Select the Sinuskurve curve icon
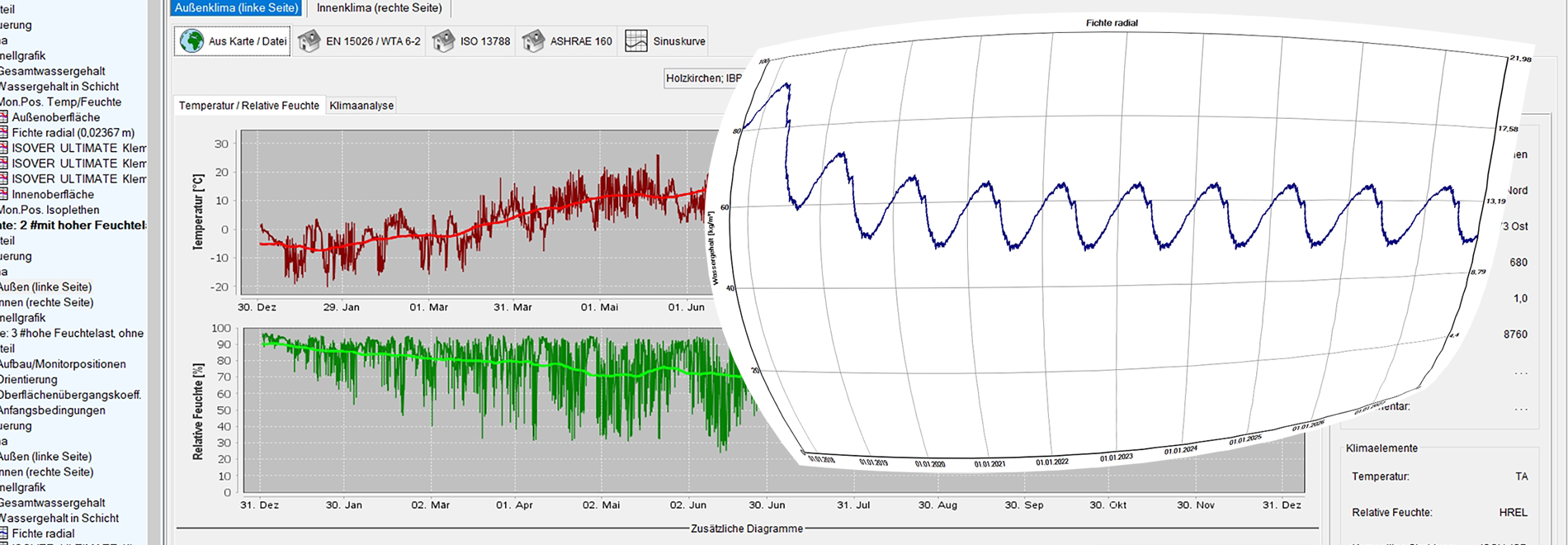The image size is (1568, 545). (x=636, y=41)
